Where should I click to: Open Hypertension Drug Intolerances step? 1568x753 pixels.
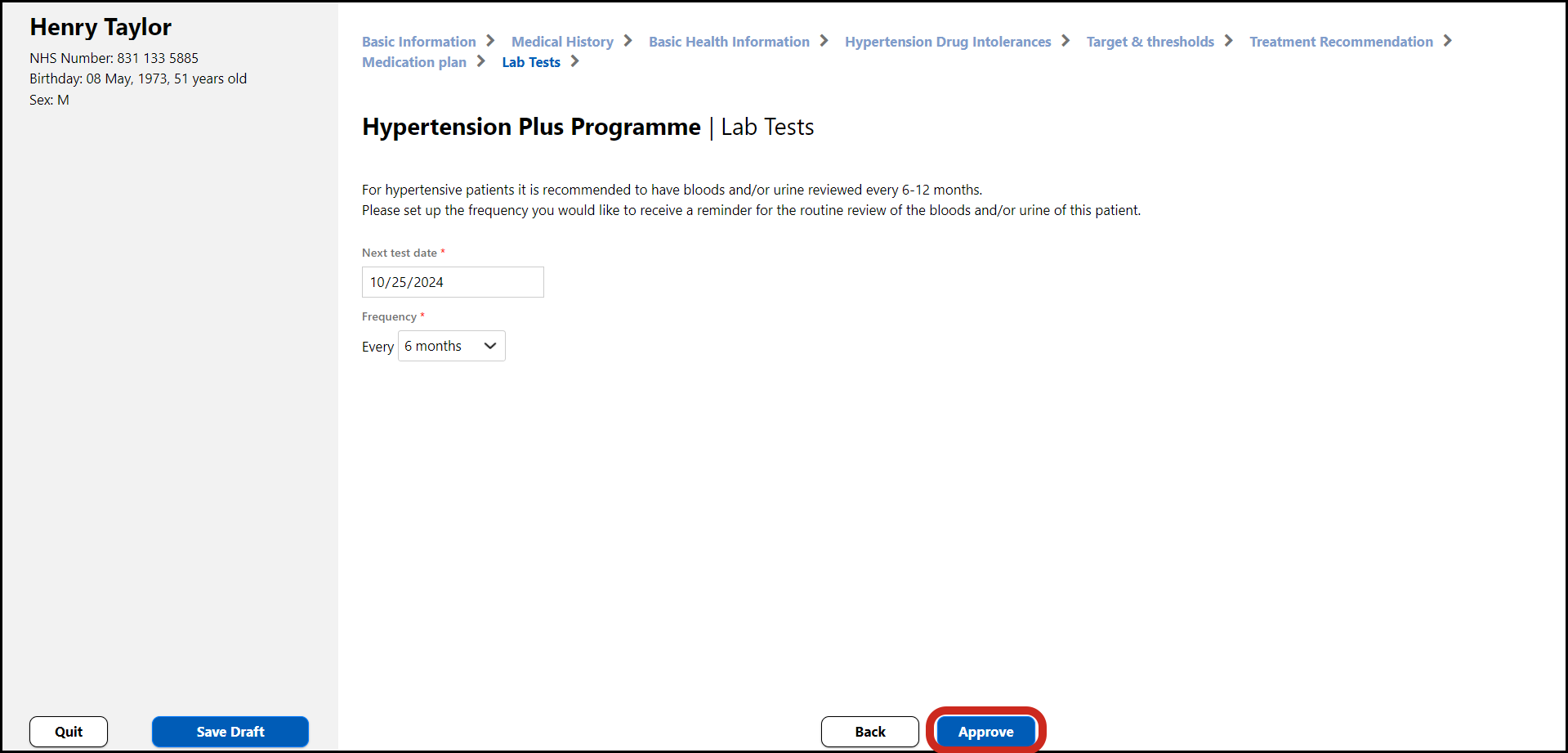click(x=948, y=42)
